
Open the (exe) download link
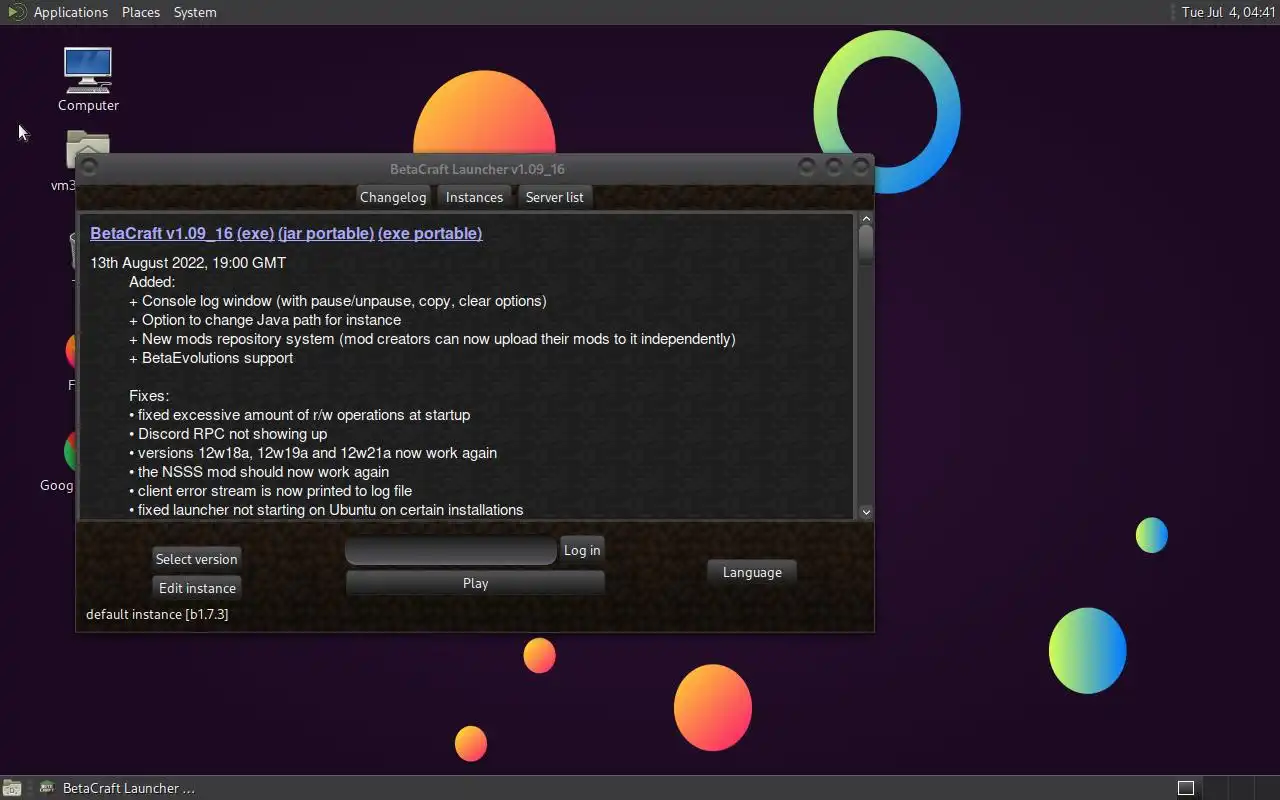tap(255, 233)
